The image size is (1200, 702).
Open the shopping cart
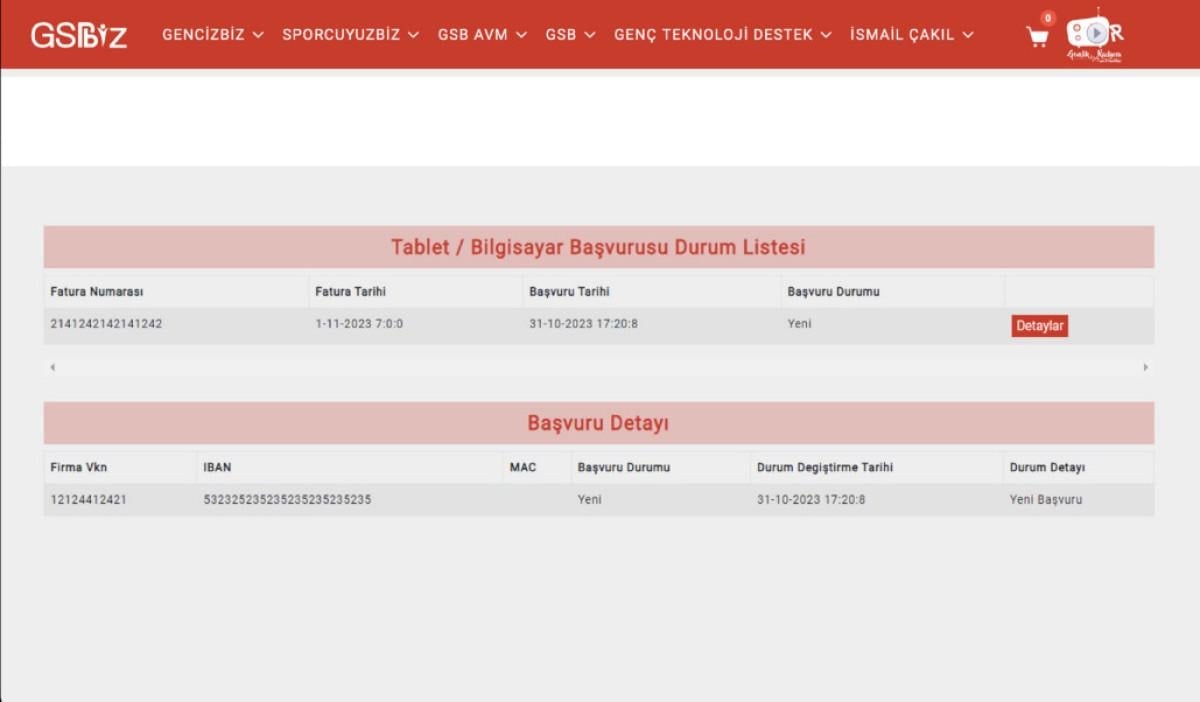click(1038, 36)
